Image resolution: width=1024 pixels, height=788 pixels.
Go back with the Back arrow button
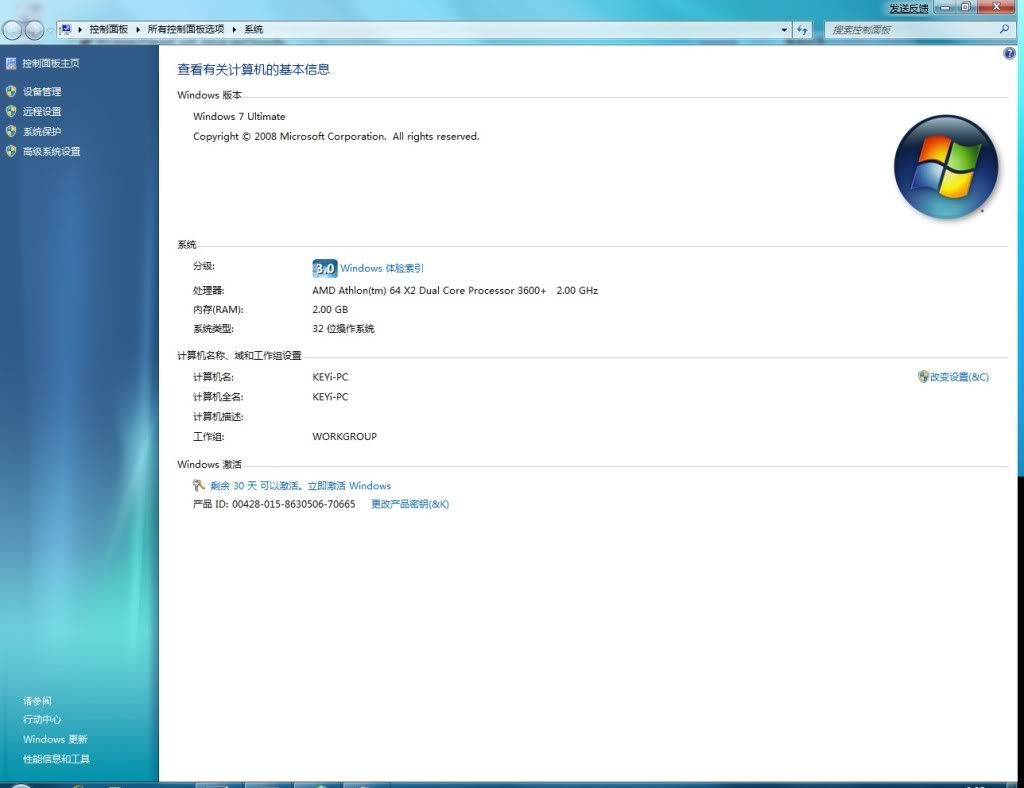pos(12,30)
